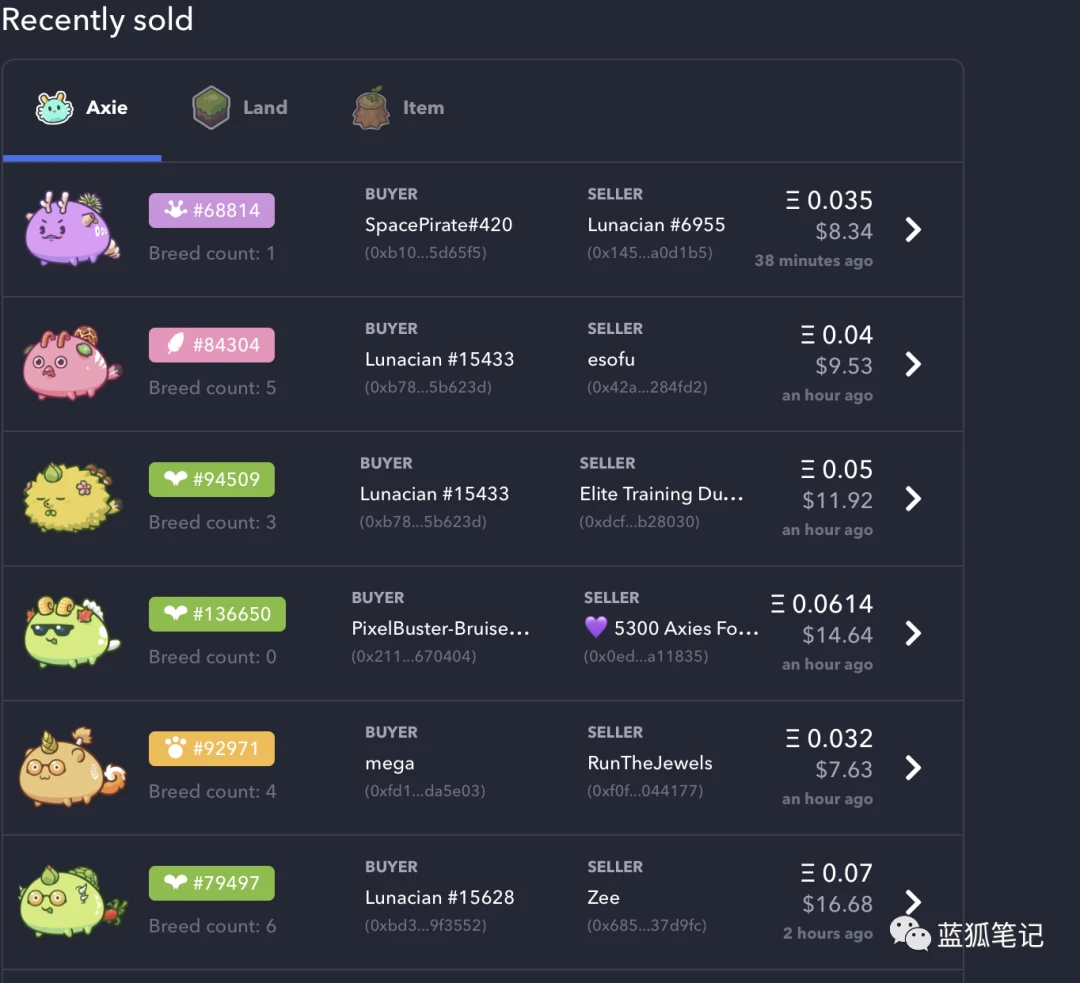This screenshot has width=1080, height=983.
Task: Open seller esofu profile
Action: (611, 359)
